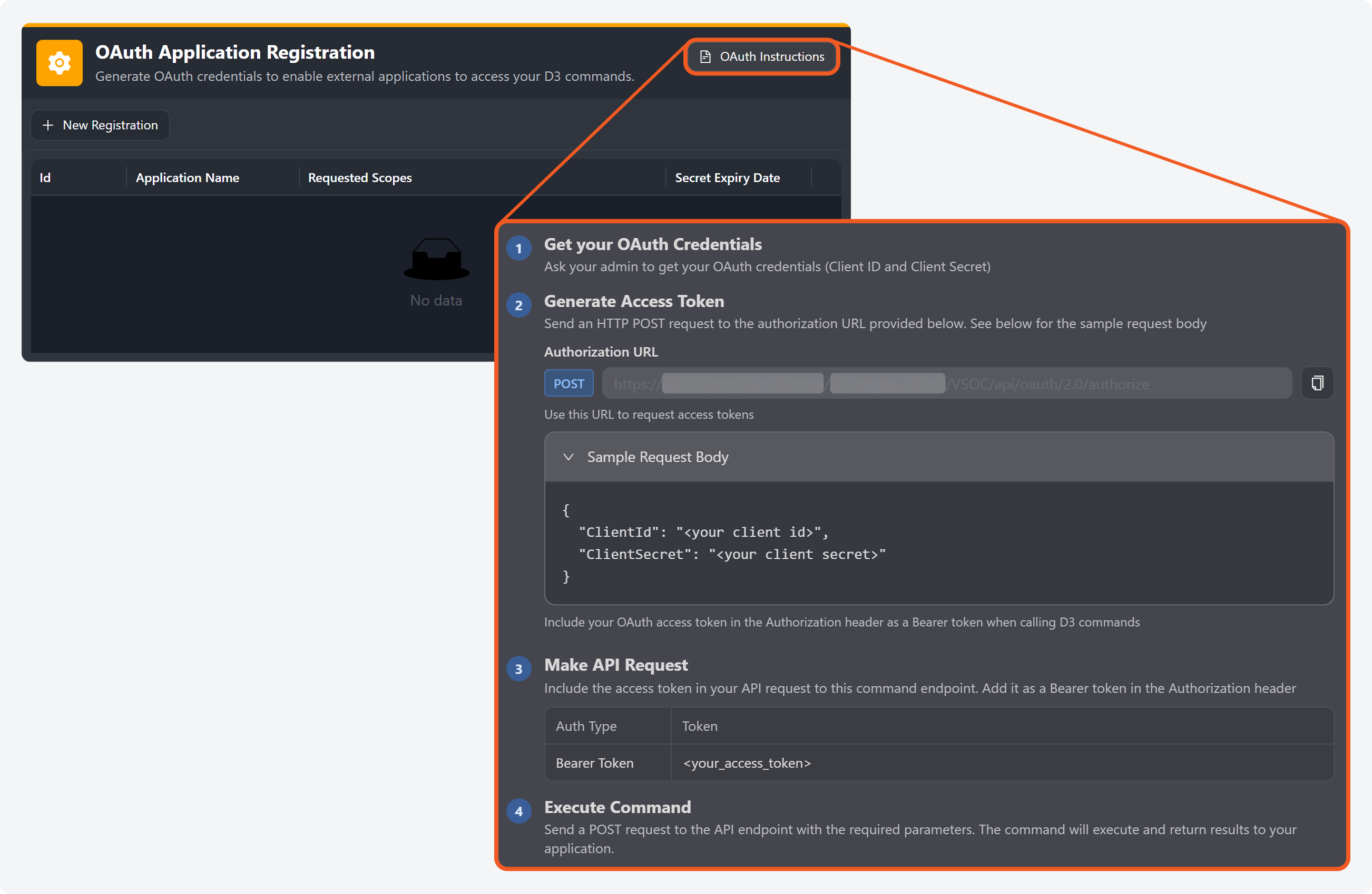Click the empty No data inbox icon

coord(436,259)
